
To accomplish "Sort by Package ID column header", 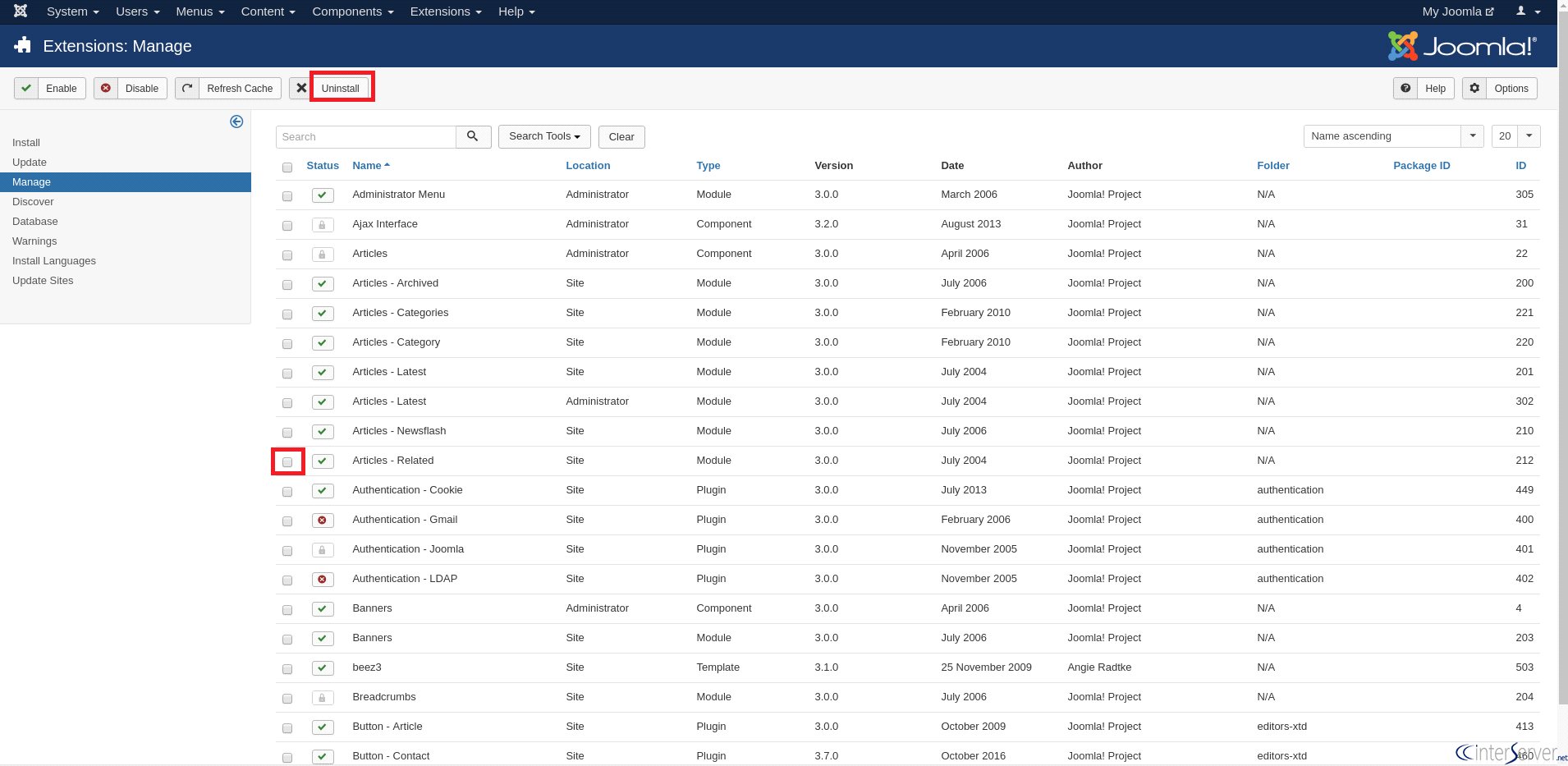I will [x=1421, y=166].
